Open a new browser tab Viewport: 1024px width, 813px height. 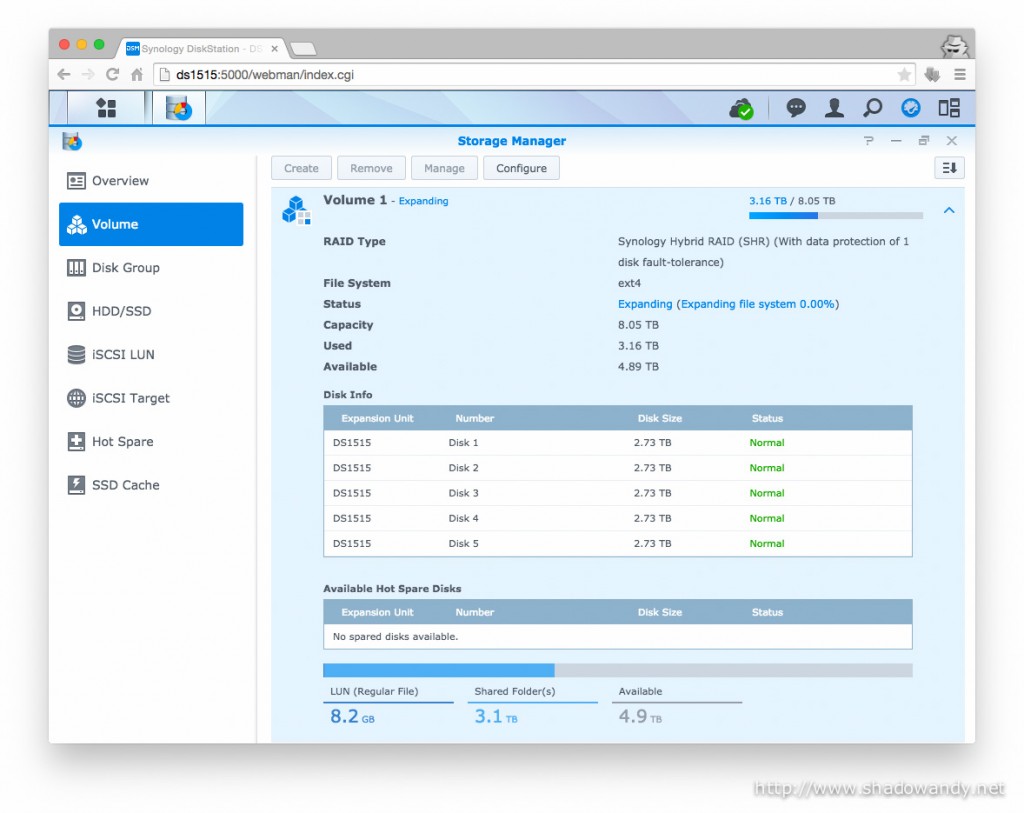coord(303,49)
